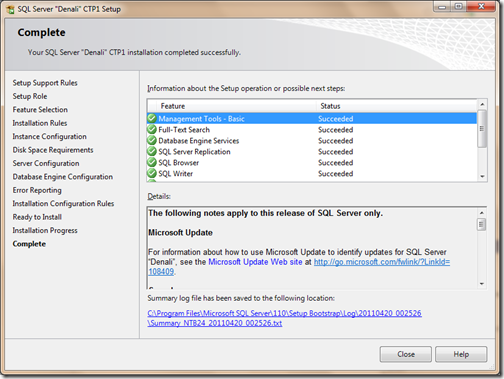This screenshot has width=504, height=379.
Task: Select the SQL Browser feature row
Action: (312, 162)
